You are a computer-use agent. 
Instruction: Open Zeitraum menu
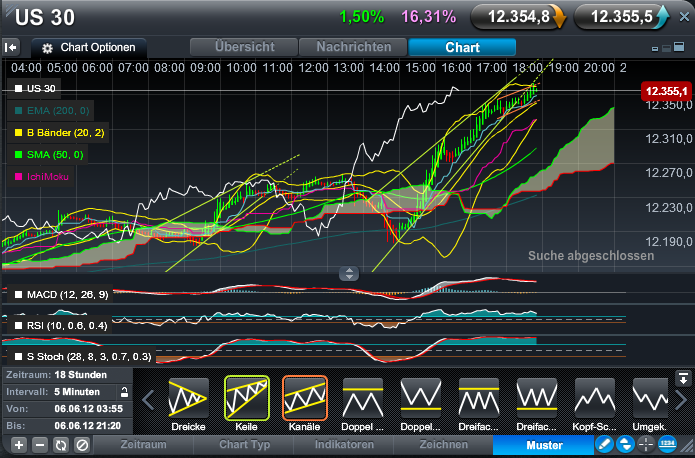point(144,445)
